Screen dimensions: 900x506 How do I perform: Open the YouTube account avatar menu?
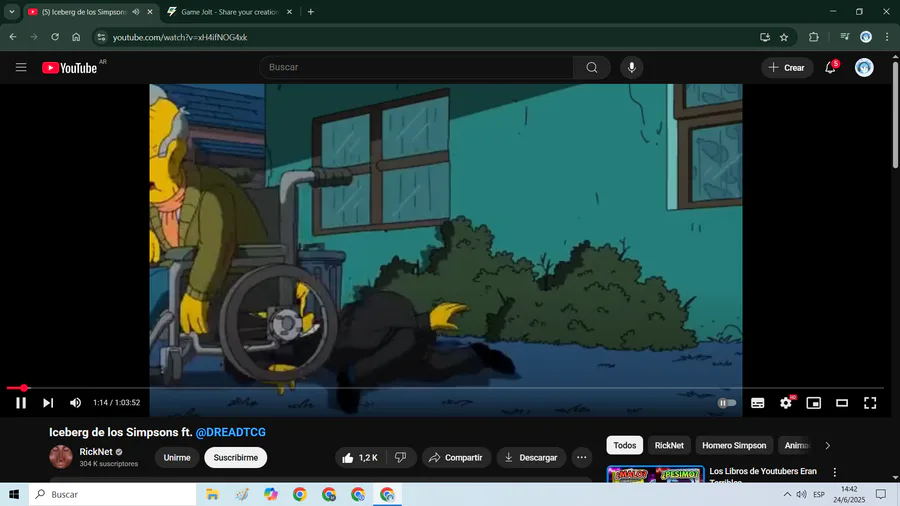coord(864,68)
